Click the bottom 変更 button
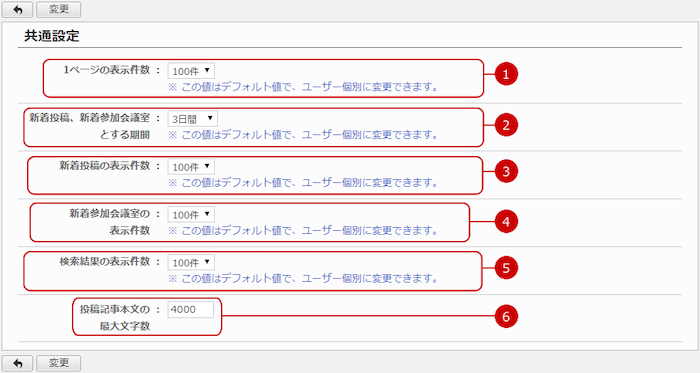The height and width of the screenshot is (373, 700). 58,363
